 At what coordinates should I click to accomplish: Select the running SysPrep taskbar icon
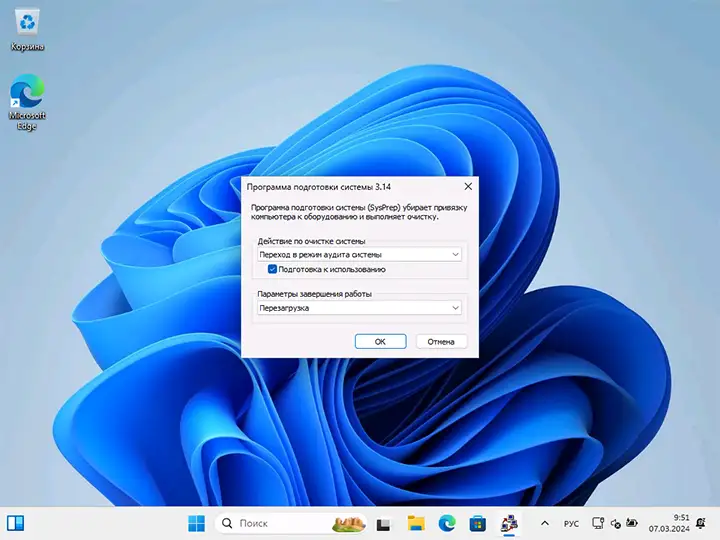[509, 523]
